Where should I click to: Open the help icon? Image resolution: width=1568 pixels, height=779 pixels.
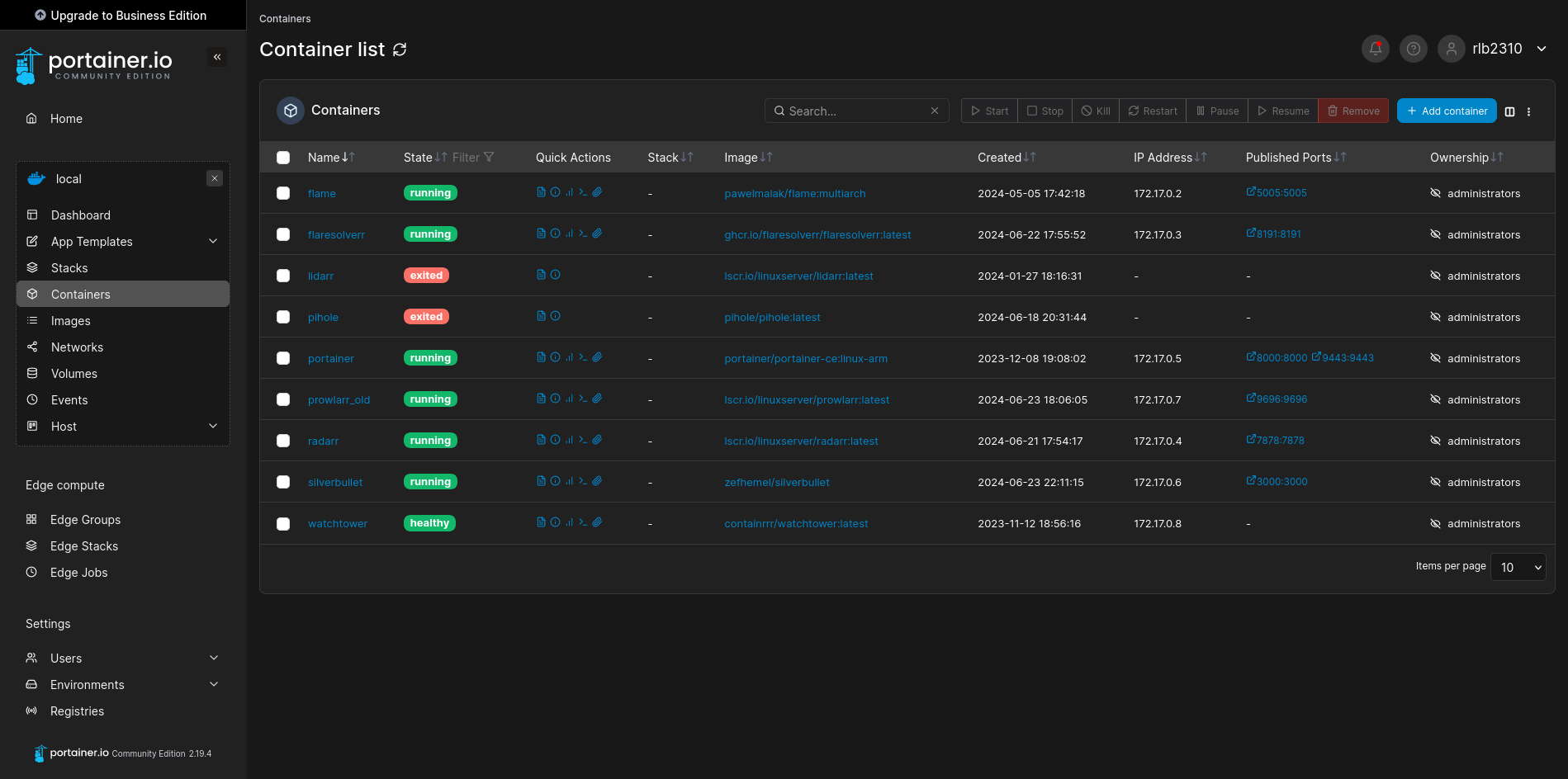point(1414,49)
